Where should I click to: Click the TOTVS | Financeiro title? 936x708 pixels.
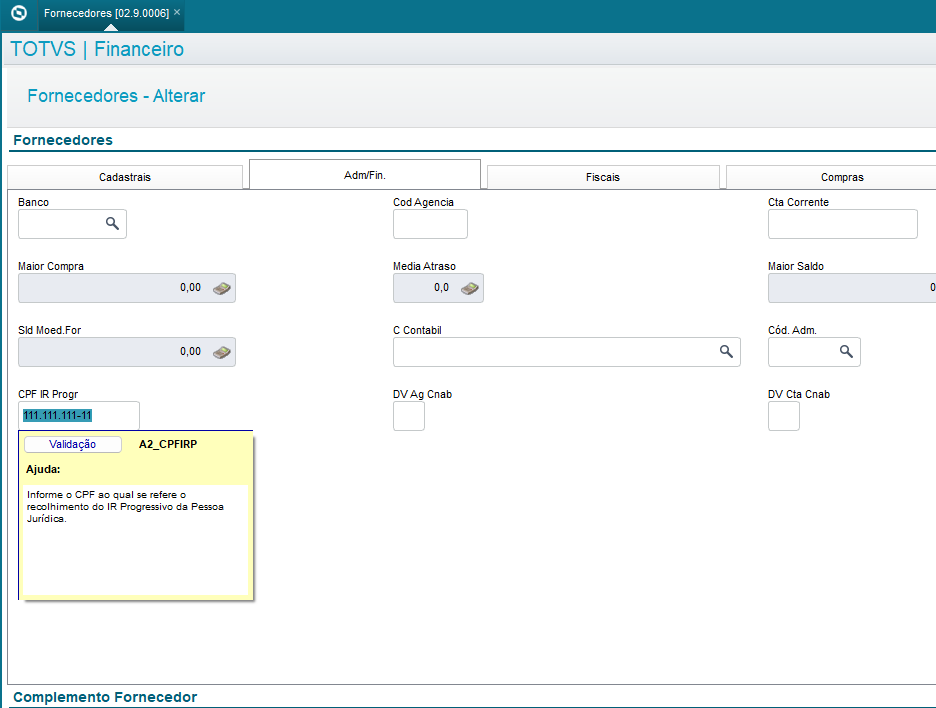(x=97, y=49)
